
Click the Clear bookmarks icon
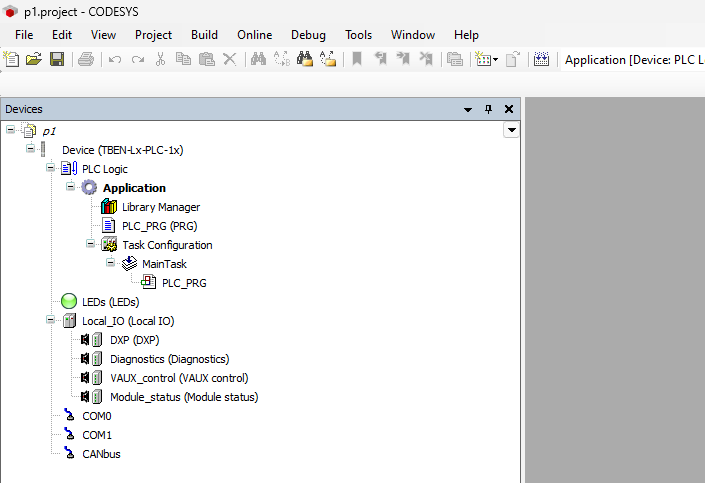click(426, 59)
